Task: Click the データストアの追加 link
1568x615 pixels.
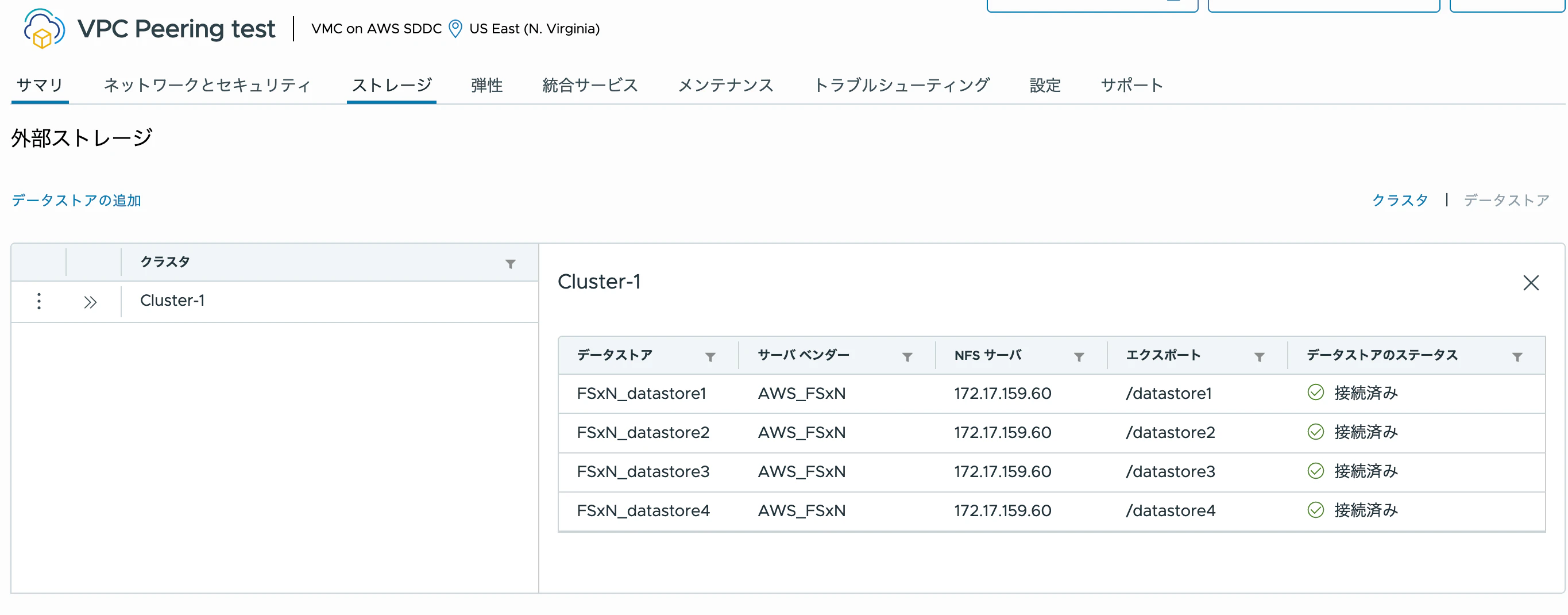Action: tap(76, 201)
